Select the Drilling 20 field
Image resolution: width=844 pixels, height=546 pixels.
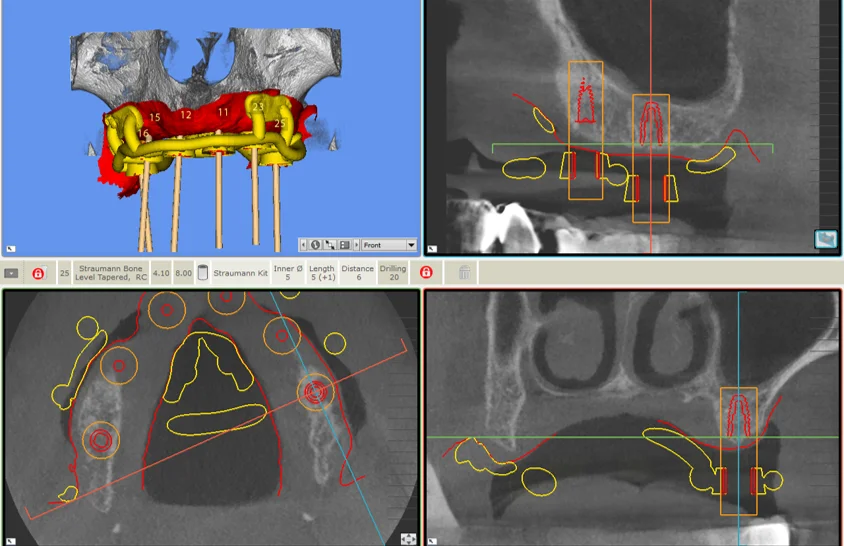[x=393, y=273]
